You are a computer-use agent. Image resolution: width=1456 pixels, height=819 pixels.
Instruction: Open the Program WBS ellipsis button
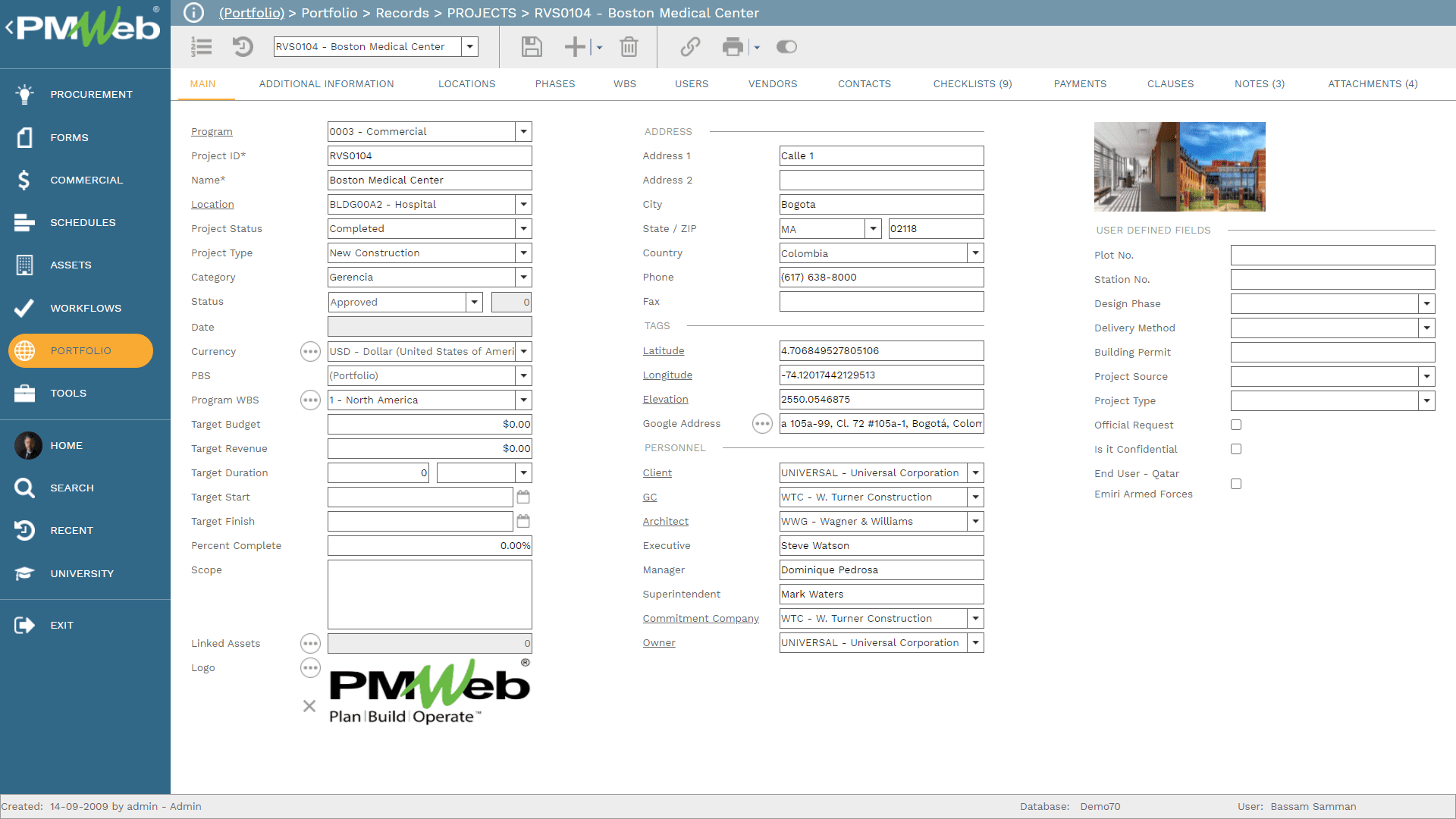coord(310,400)
